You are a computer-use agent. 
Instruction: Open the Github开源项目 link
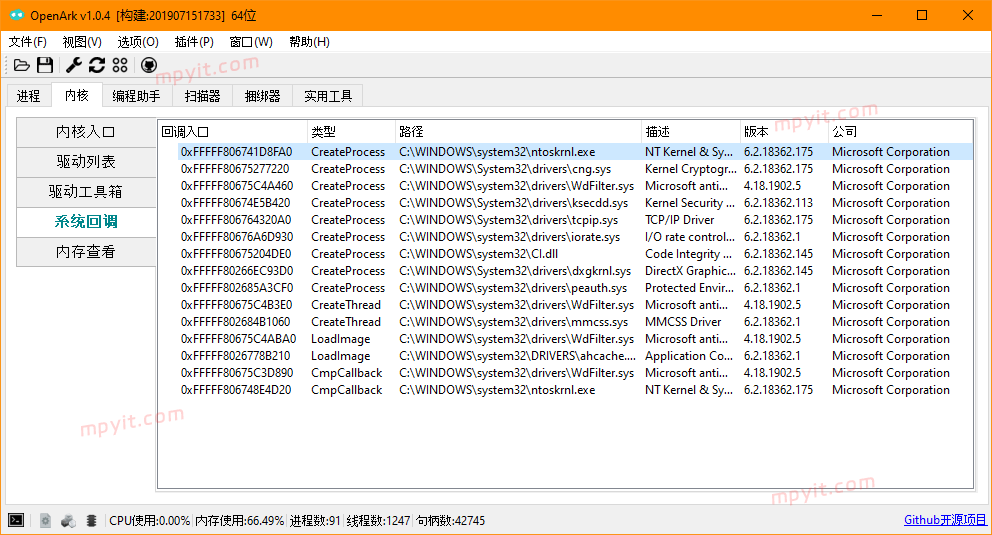[x=945, y=520]
